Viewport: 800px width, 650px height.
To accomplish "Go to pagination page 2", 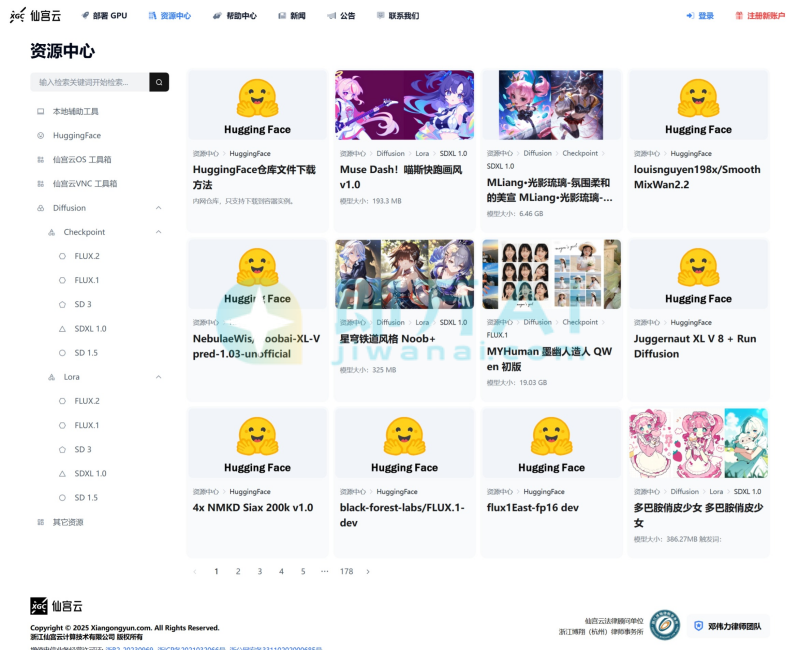I will 238,571.
